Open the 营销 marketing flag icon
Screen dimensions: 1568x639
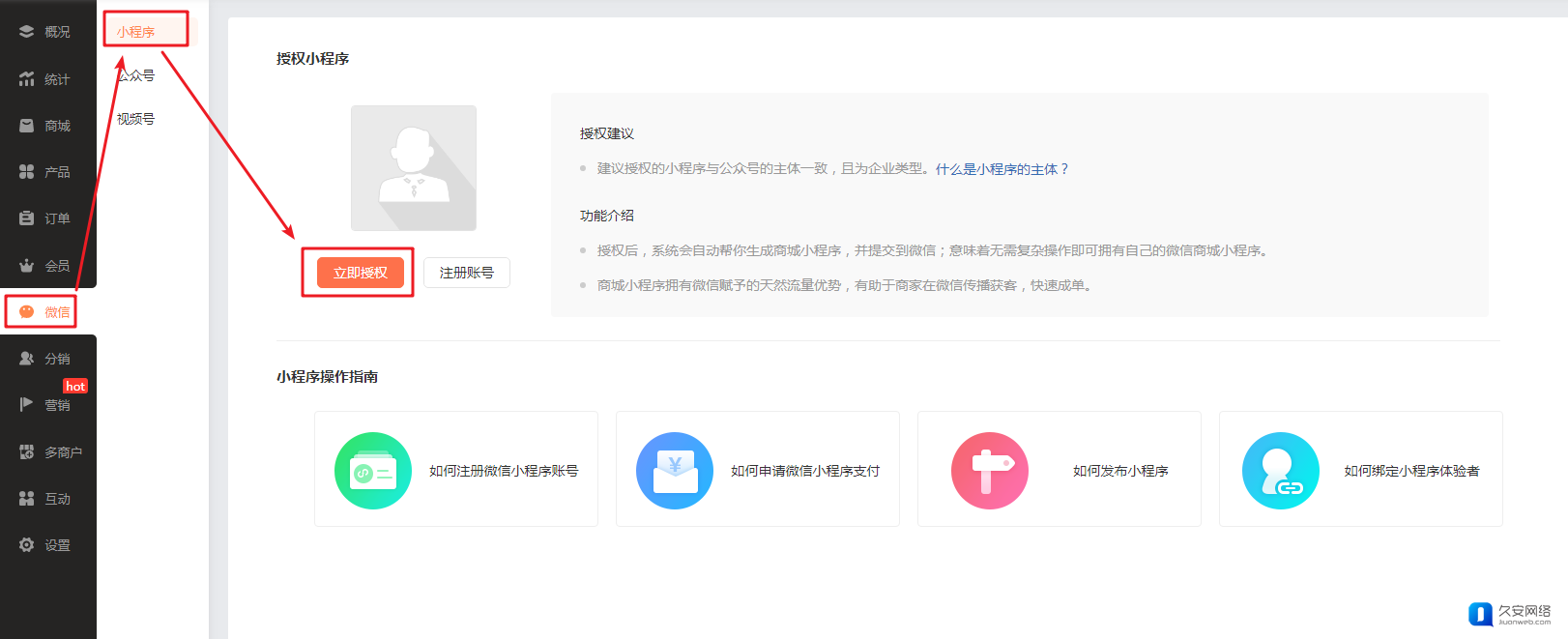click(26, 405)
